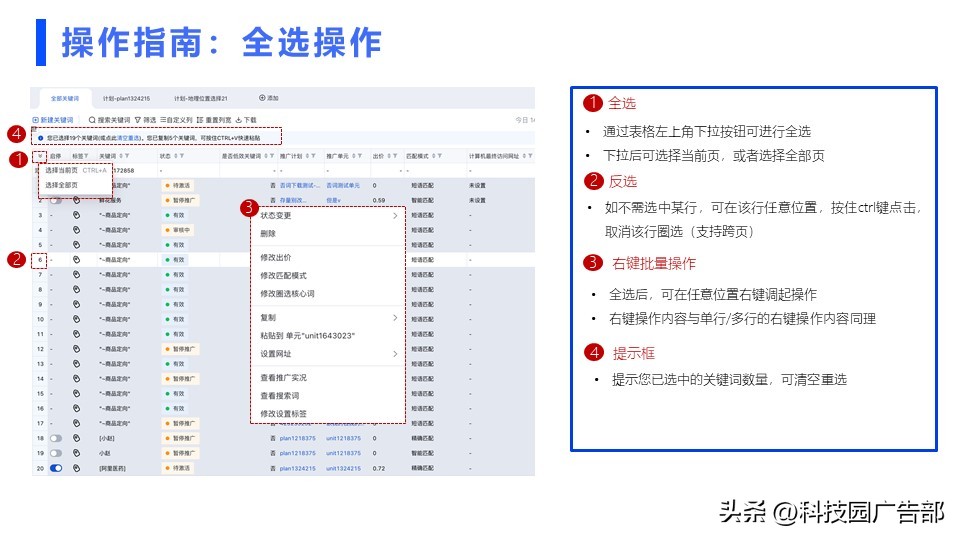Open plan1324215 link in row 20

pos(298,468)
